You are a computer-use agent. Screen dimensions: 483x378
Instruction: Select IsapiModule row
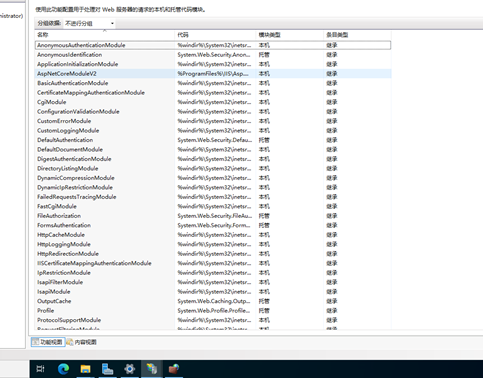pos(213,292)
